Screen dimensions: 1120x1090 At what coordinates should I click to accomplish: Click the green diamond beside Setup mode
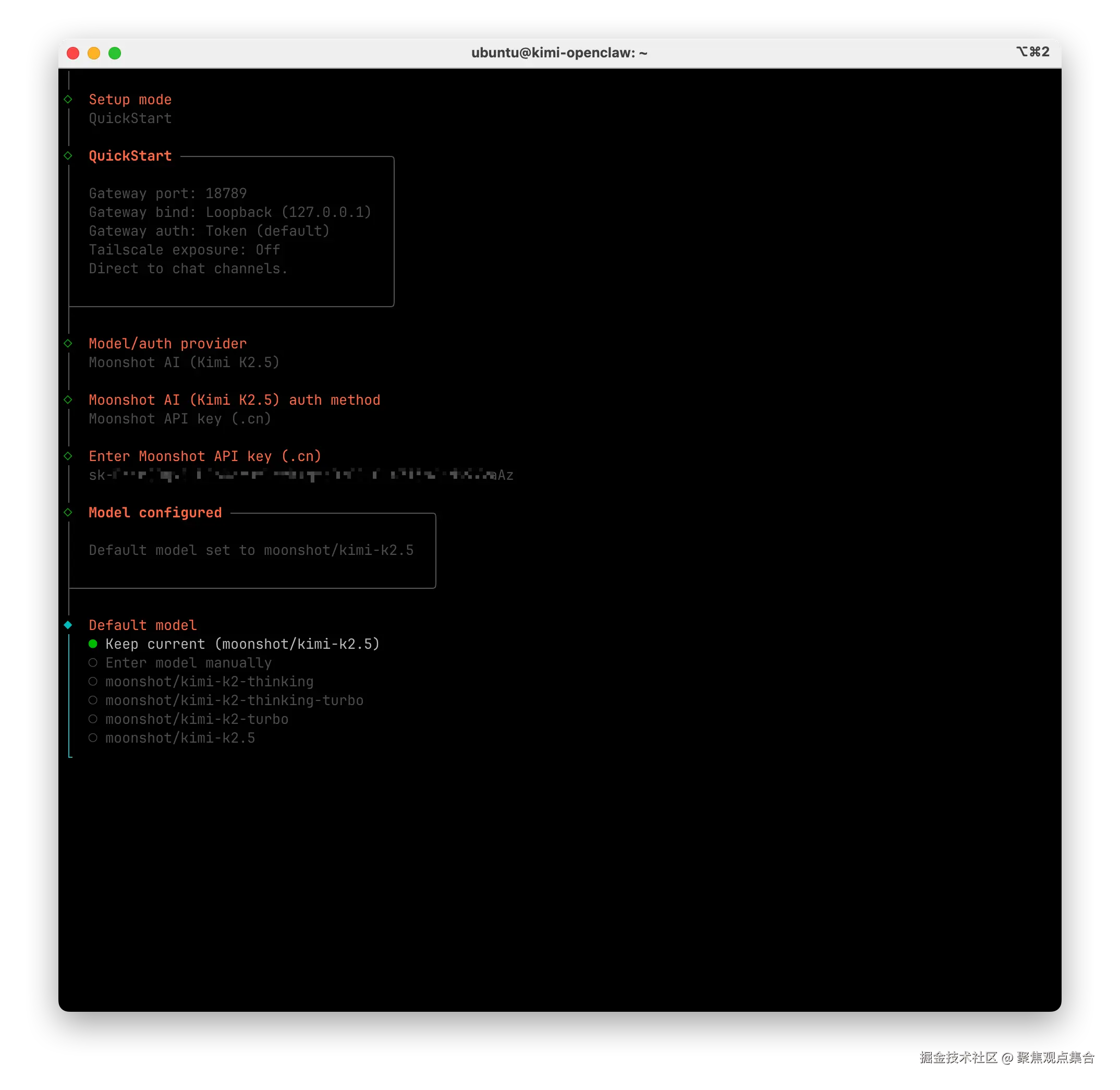[68, 100]
